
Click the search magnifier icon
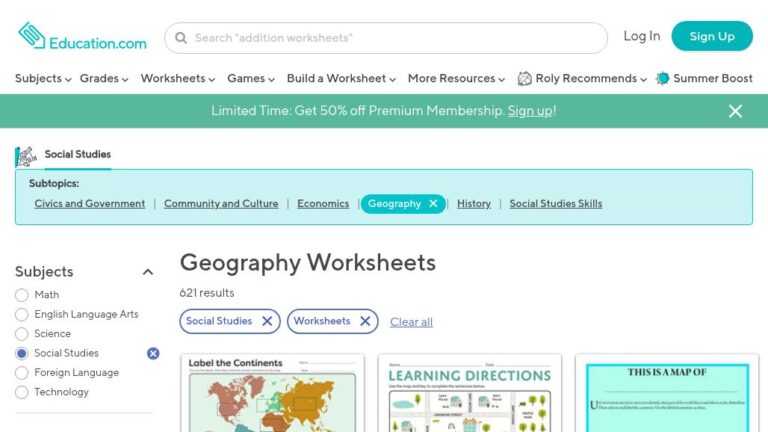click(x=181, y=38)
